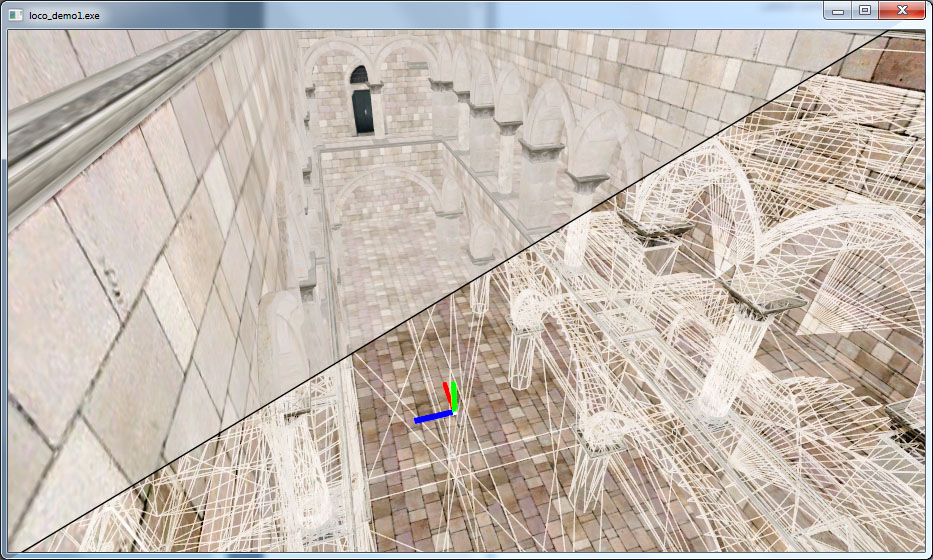The image size is (933, 560).
Task: Close the loco_demo1.exe window
Action: [902, 10]
